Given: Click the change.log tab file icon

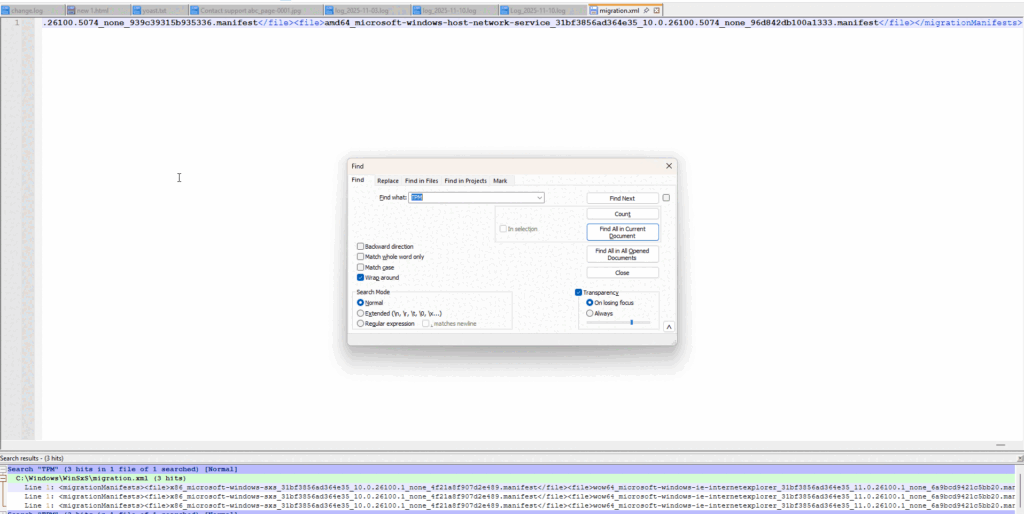Looking at the screenshot, I should point(5,10).
